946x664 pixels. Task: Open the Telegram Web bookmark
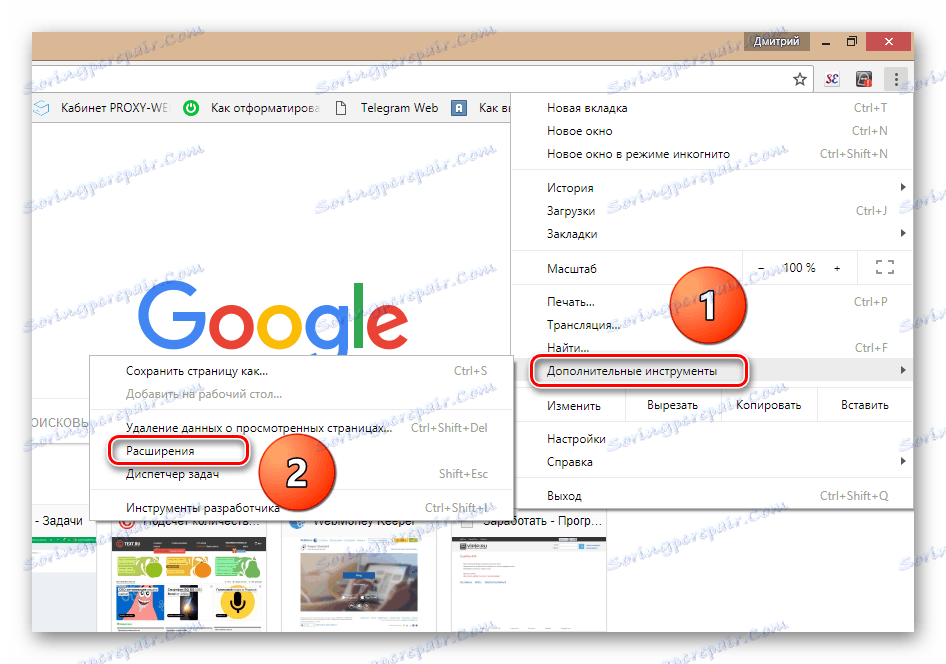[387, 108]
